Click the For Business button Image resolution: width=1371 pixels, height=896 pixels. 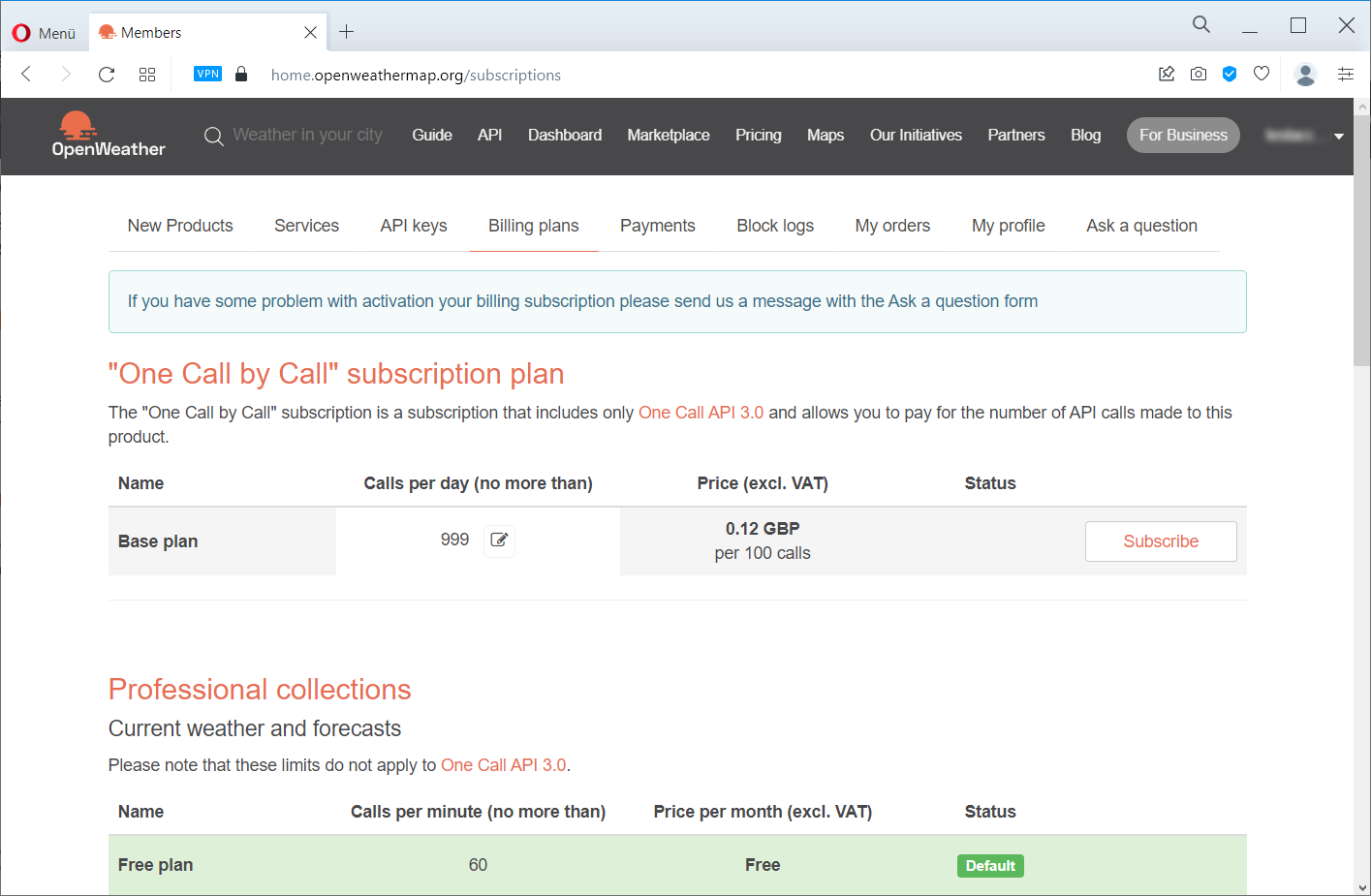point(1183,135)
